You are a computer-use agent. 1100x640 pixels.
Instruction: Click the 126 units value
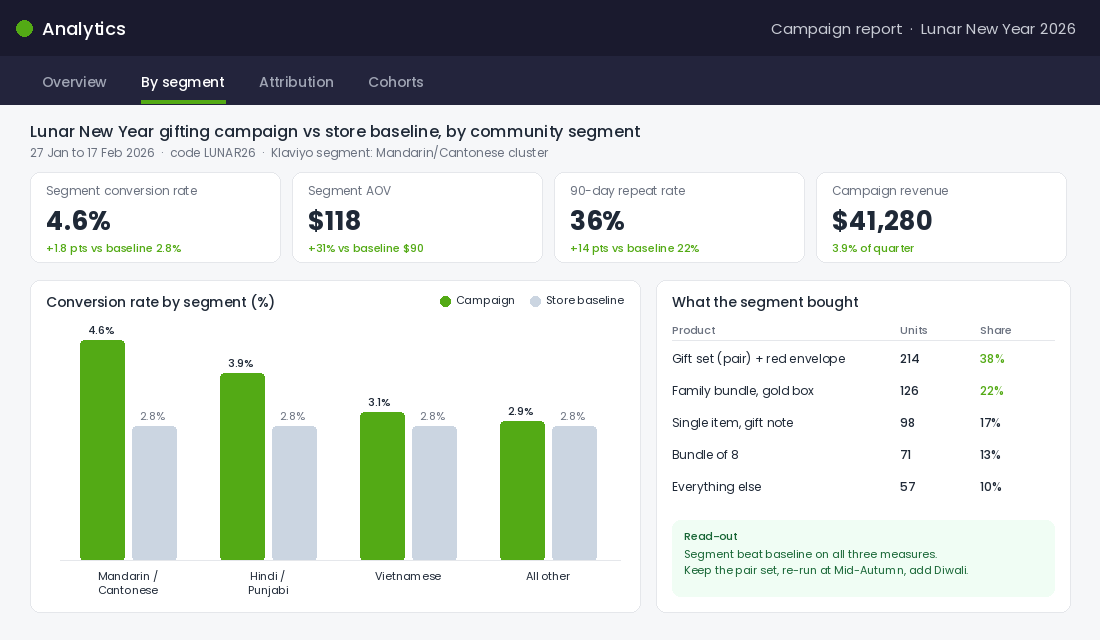tap(909, 391)
